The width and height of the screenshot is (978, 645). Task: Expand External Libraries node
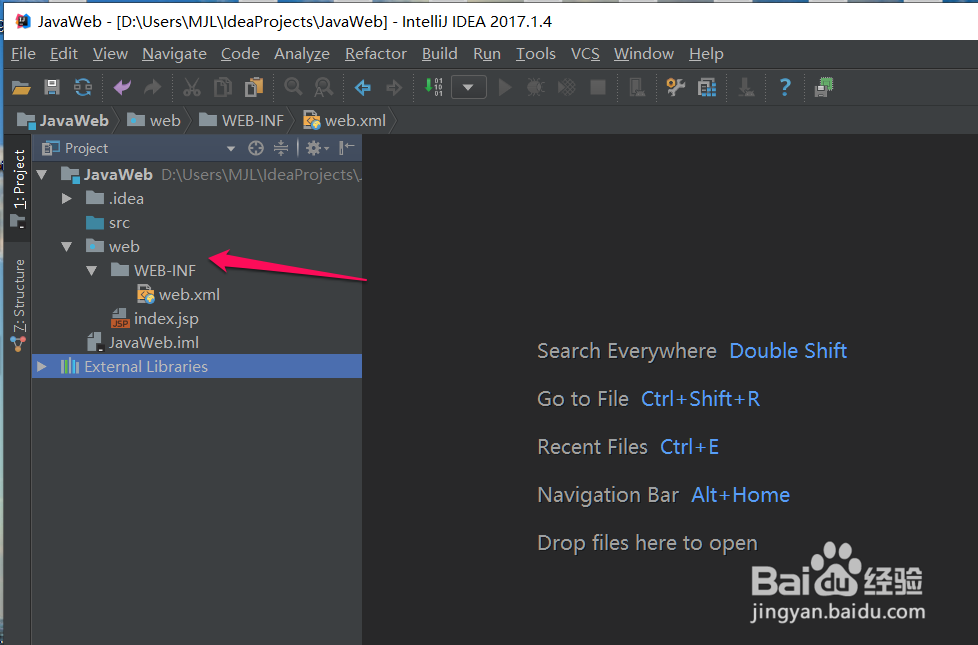(42, 366)
